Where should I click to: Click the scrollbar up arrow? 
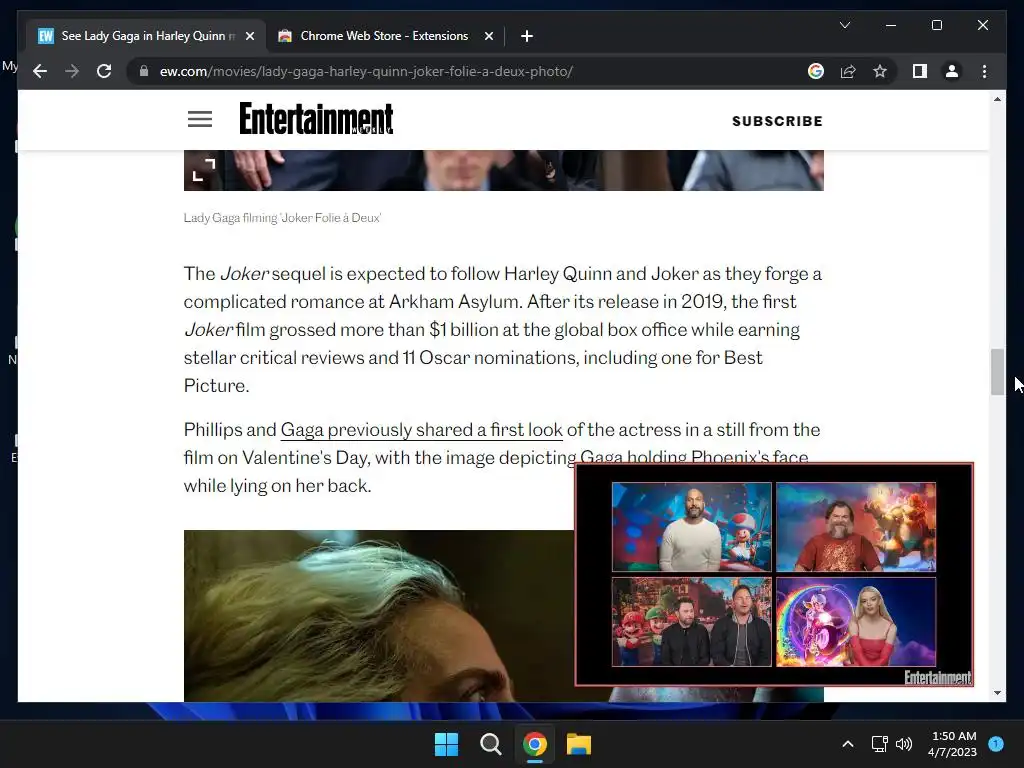[x=997, y=99]
